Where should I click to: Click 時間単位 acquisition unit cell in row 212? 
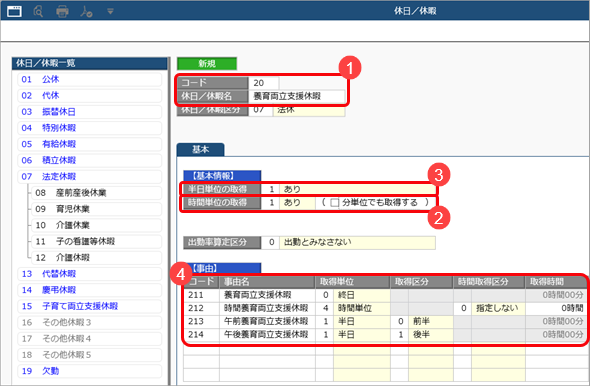coord(362,308)
